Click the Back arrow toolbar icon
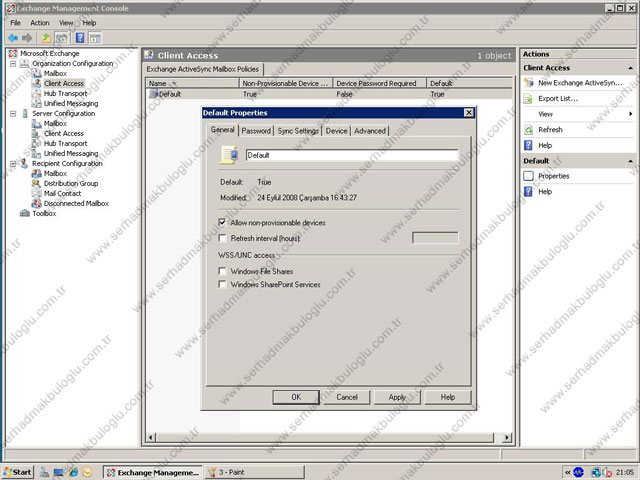The width and height of the screenshot is (640, 480). (x=13, y=38)
